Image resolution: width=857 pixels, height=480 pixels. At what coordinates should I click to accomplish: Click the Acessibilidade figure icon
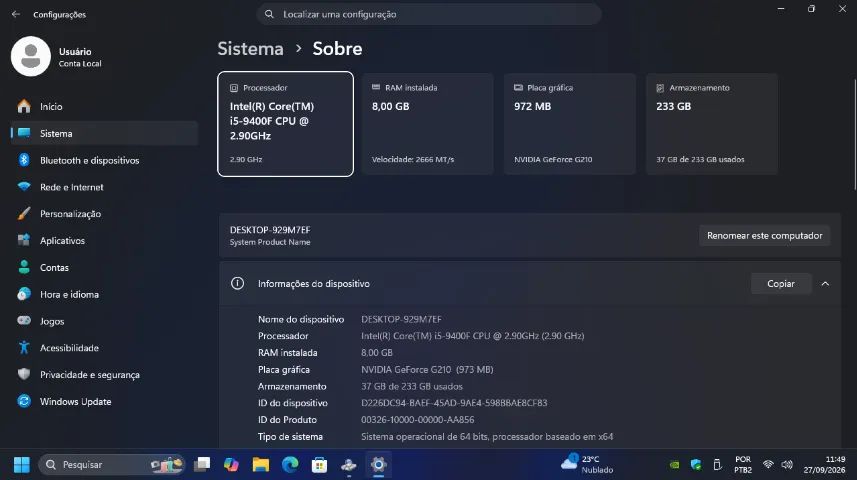[24, 347]
